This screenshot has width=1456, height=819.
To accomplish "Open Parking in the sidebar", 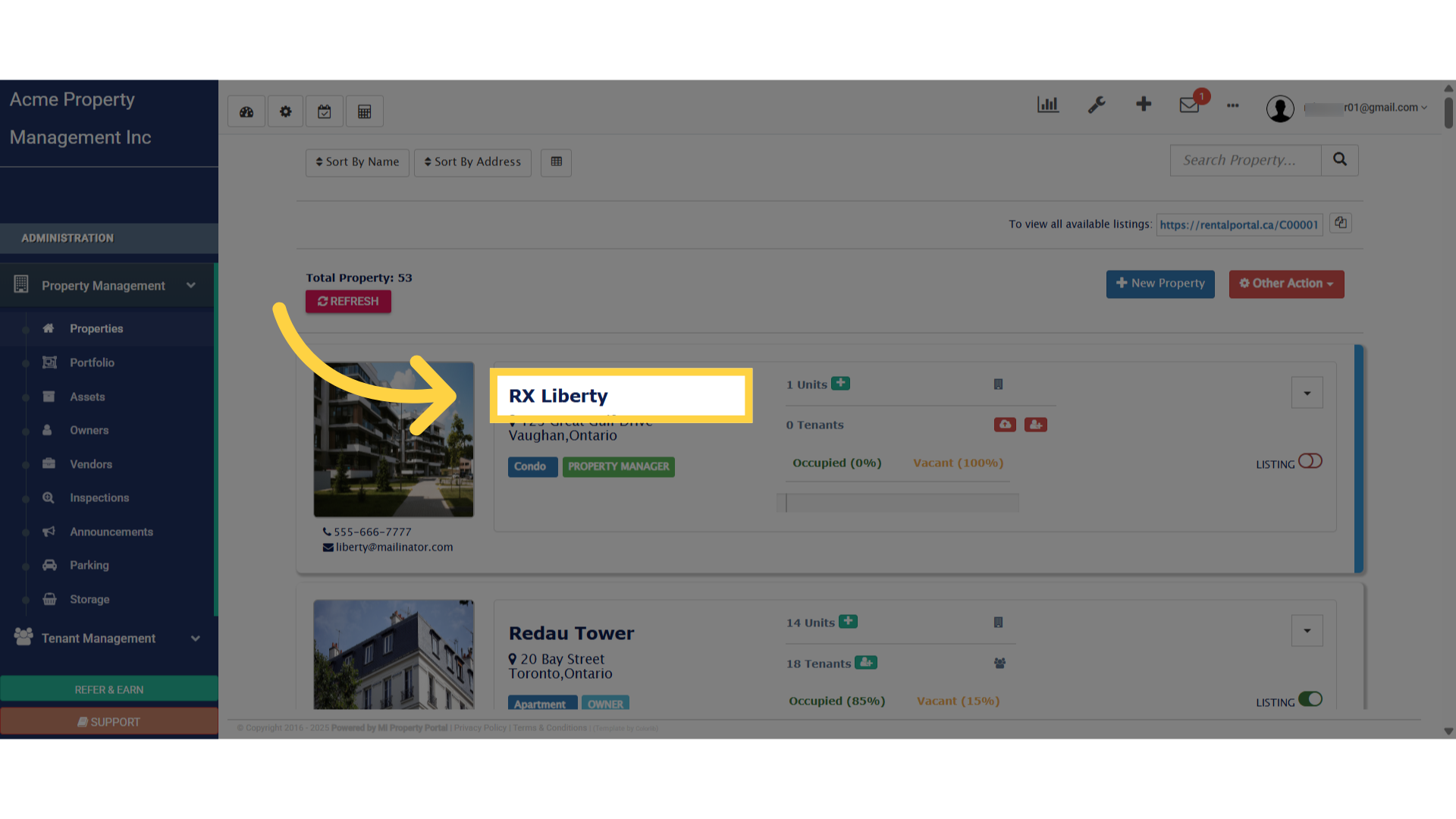I will click(x=89, y=565).
